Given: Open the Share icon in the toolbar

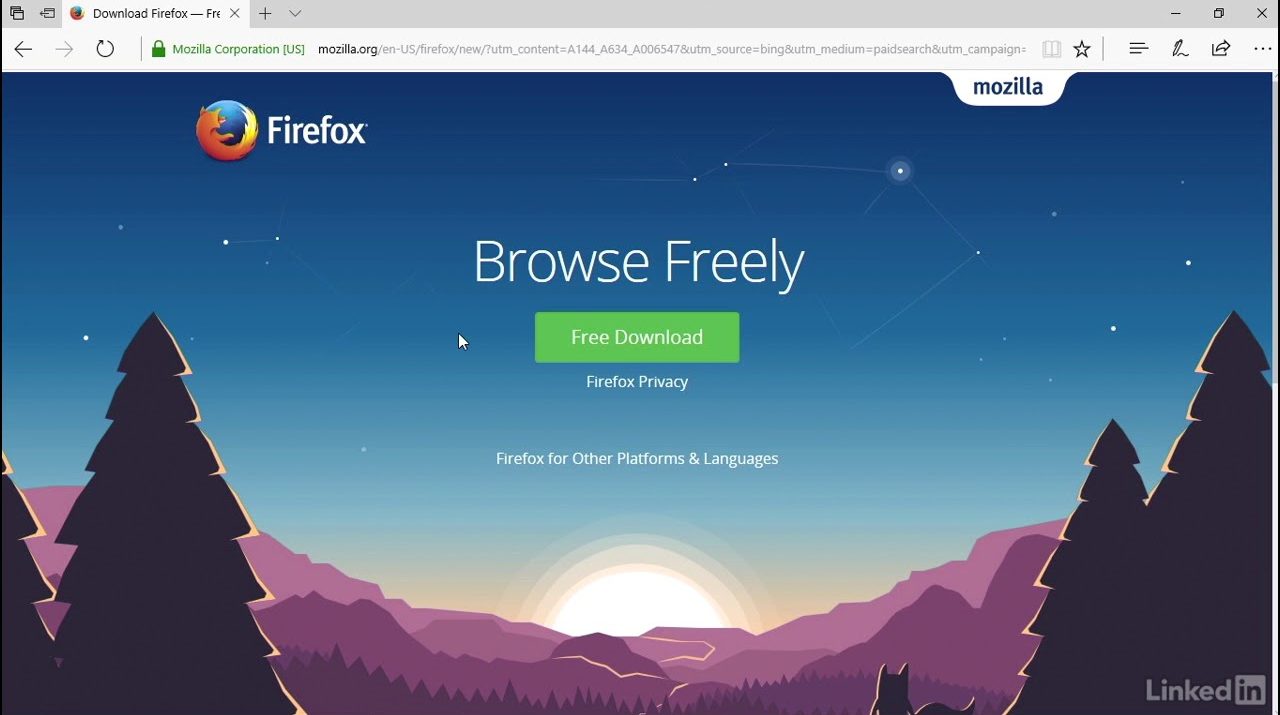Looking at the screenshot, I should tap(1221, 49).
